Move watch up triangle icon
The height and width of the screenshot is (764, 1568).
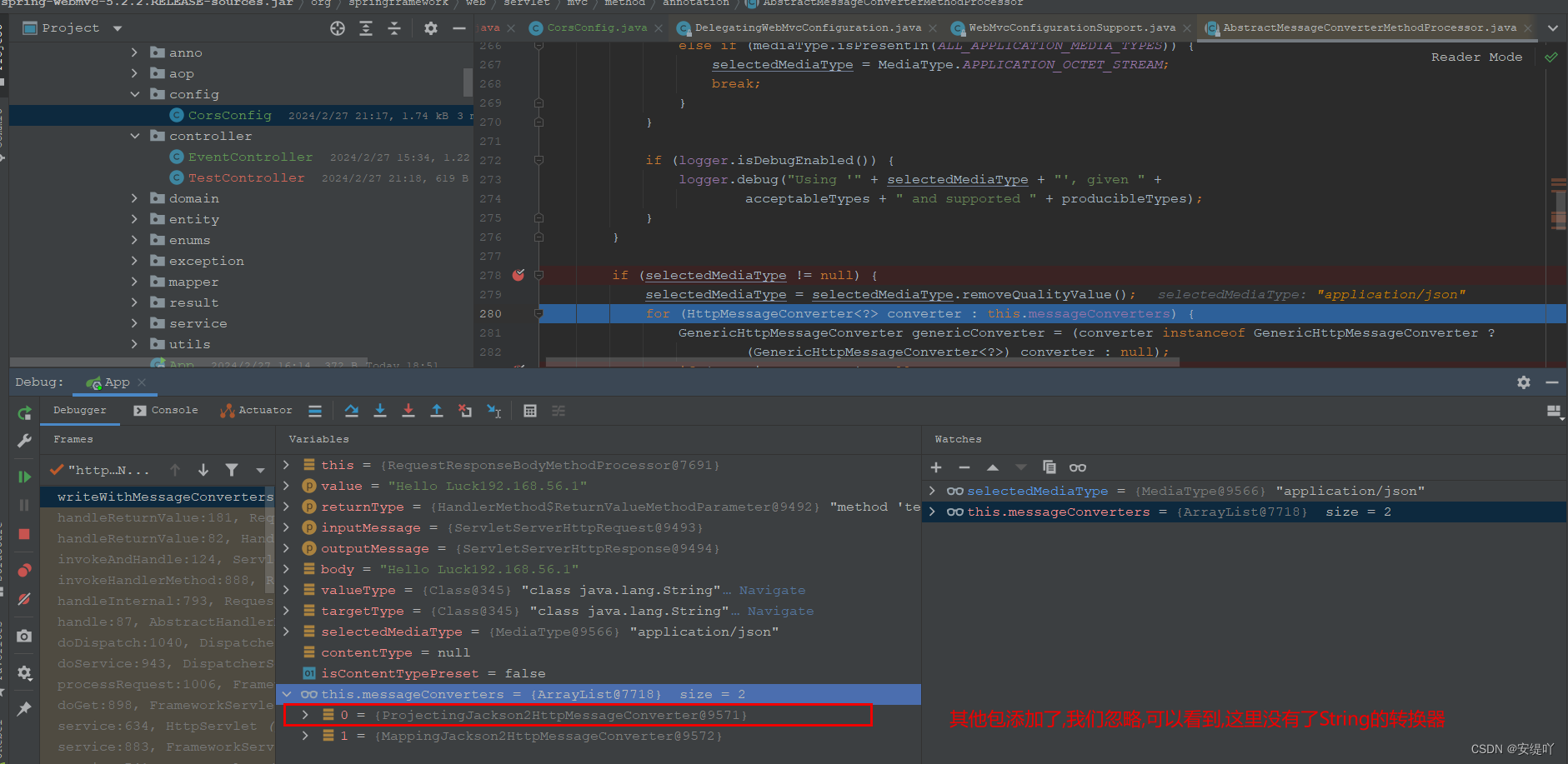click(993, 467)
